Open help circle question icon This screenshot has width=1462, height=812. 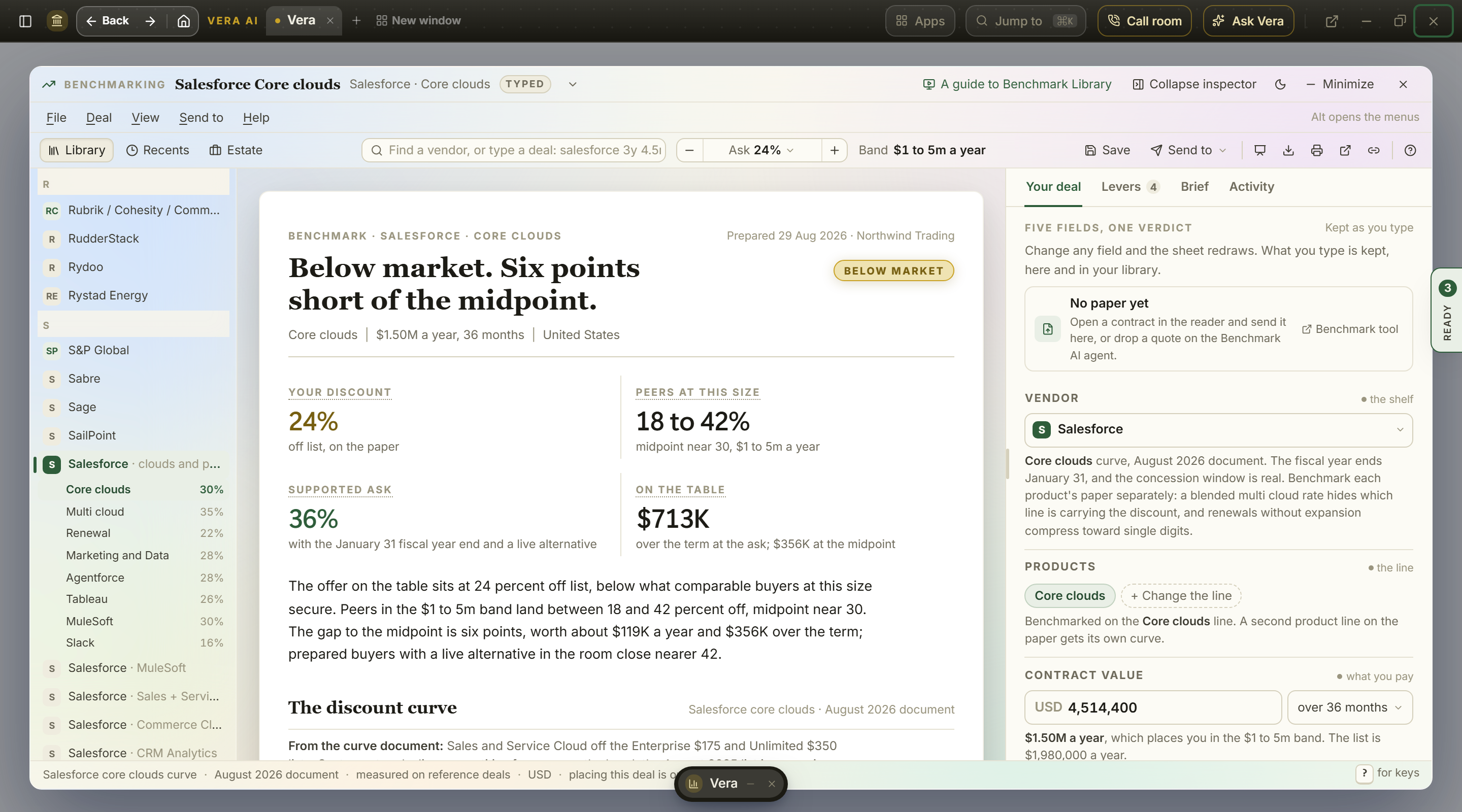pos(1410,150)
